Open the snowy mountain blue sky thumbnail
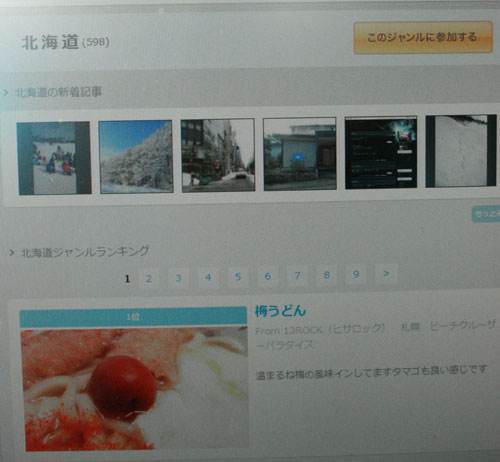Viewport: 500px width, 462px height. click(136, 157)
